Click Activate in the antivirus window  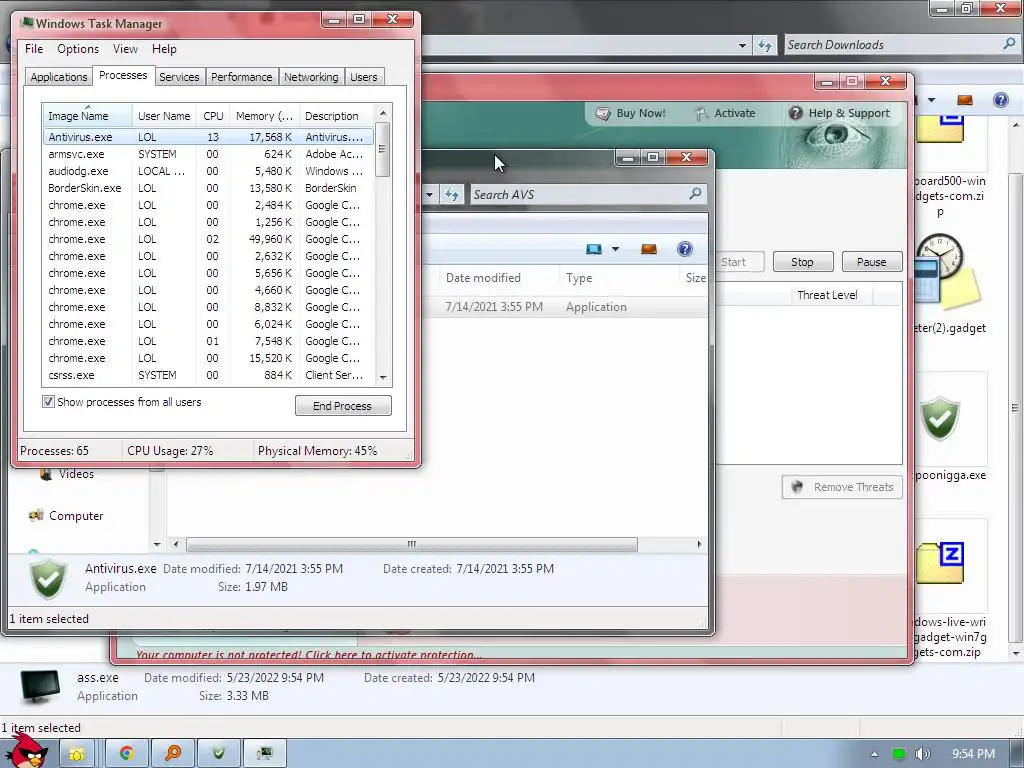[725, 113]
